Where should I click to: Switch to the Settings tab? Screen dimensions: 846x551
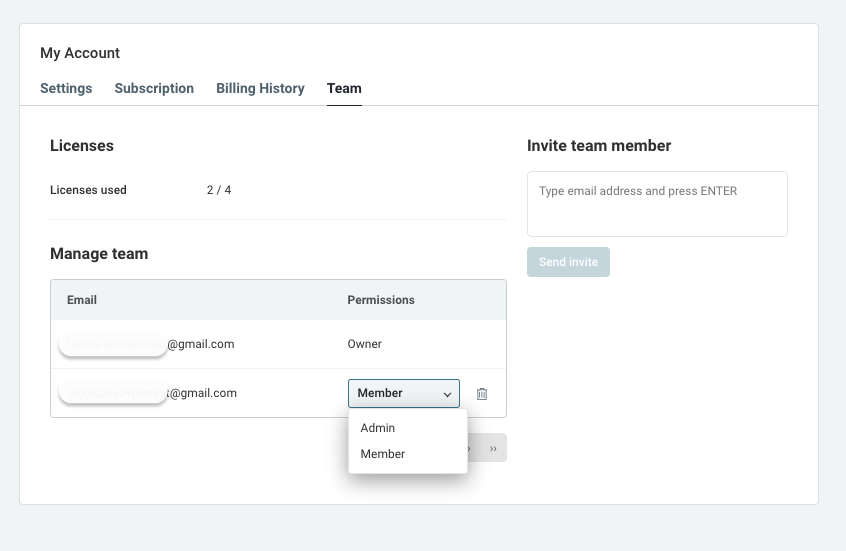(x=66, y=88)
